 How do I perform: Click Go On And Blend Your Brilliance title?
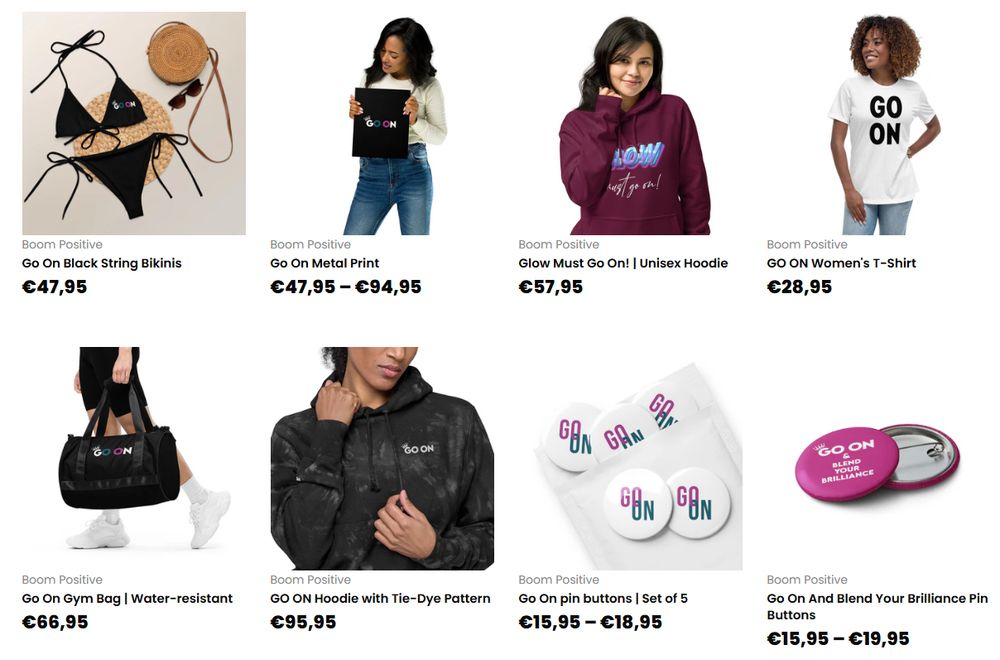(x=877, y=606)
